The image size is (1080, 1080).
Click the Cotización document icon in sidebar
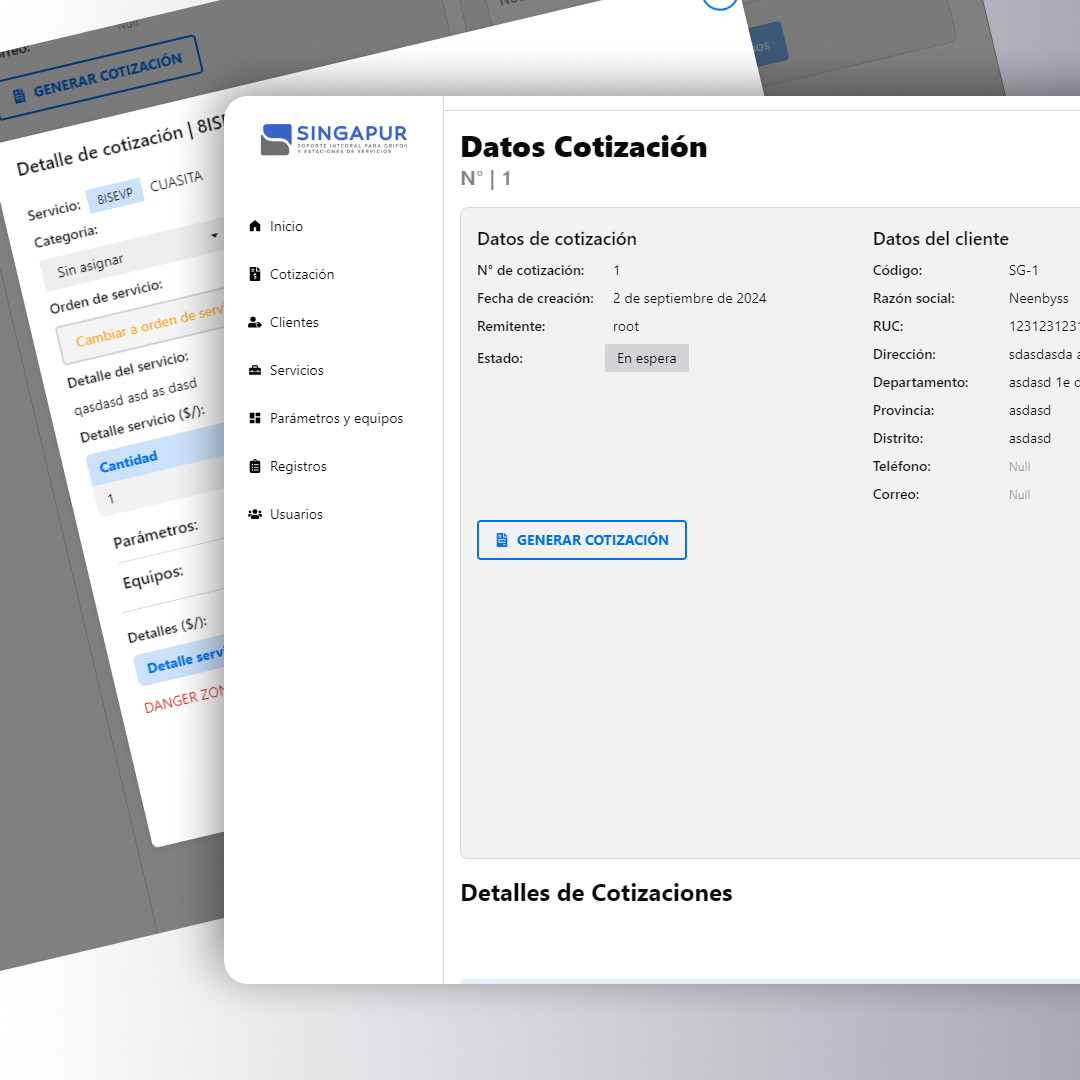(x=254, y=274)
